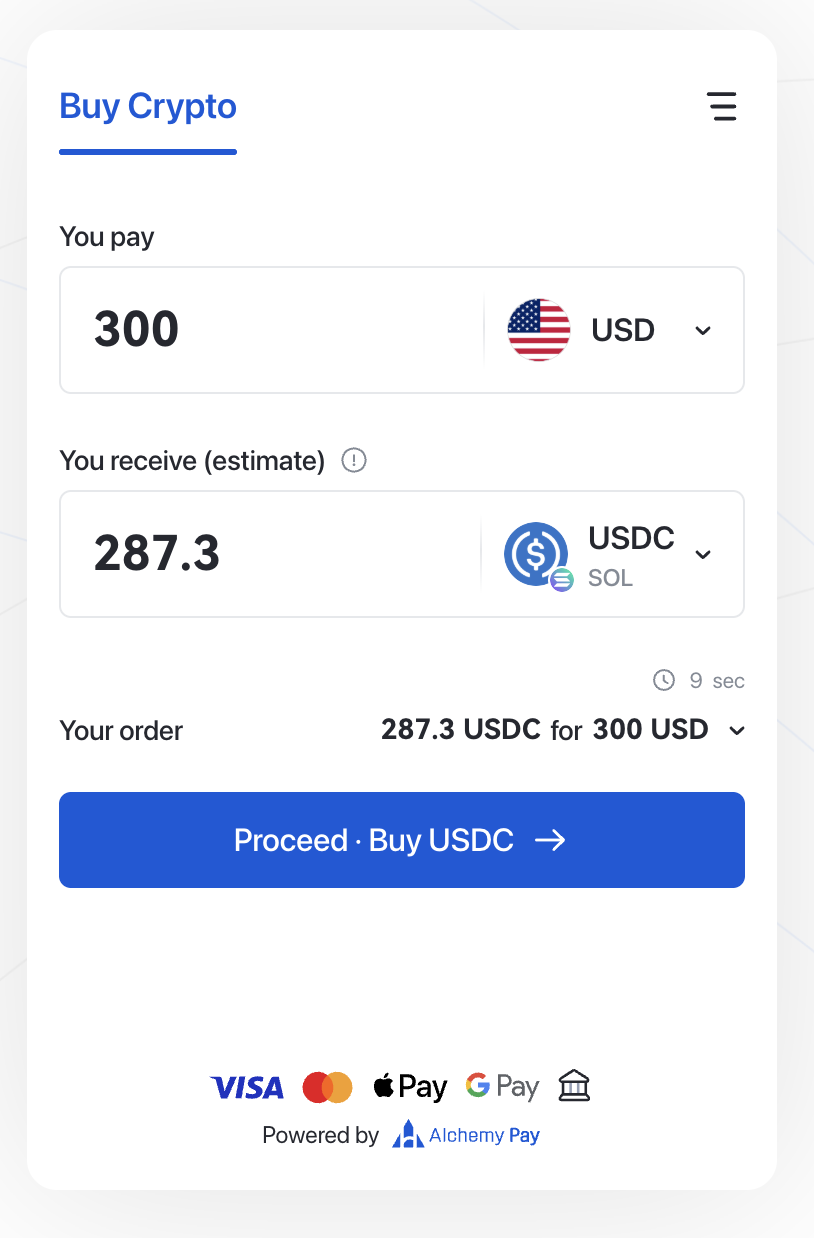Click the US flag currency icon
Image resolution: width=814 pixels, height=1238 pixels.
tap(539, 330)
